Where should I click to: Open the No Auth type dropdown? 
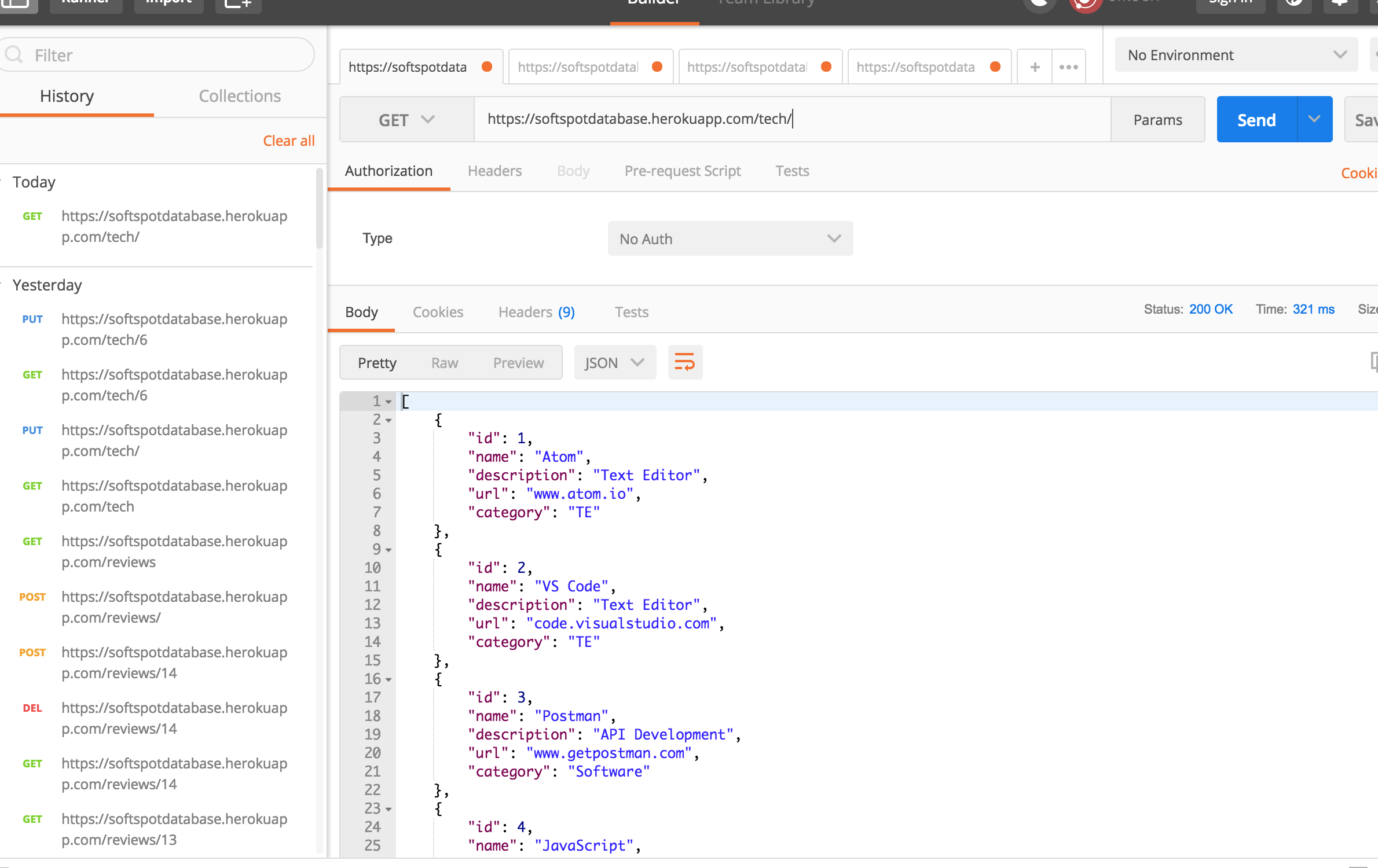[730, 238]
